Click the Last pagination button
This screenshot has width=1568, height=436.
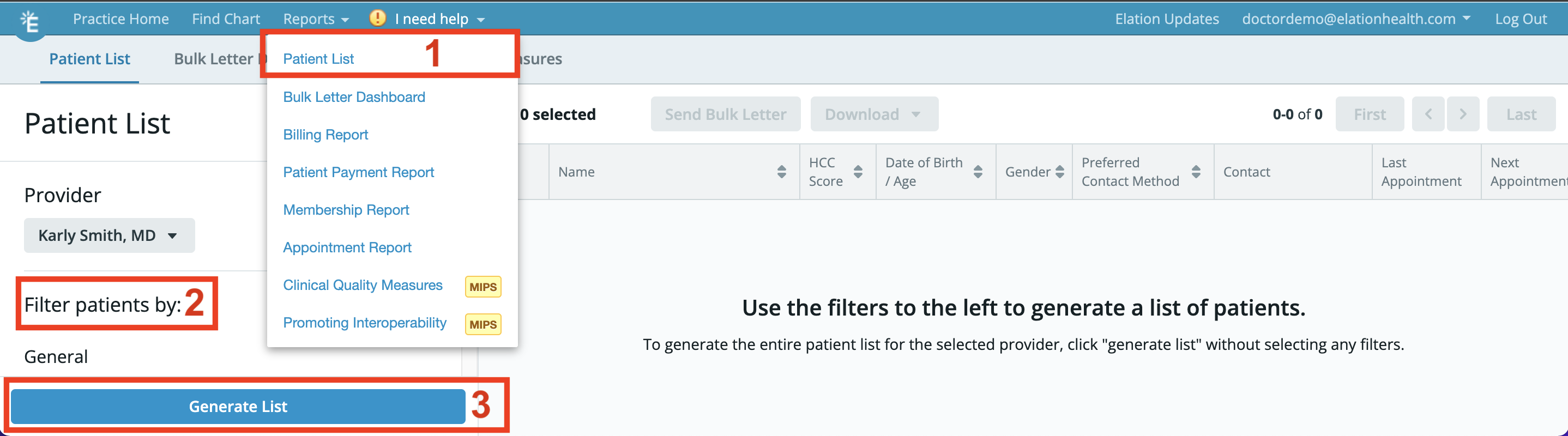(x=1521, y=114)
